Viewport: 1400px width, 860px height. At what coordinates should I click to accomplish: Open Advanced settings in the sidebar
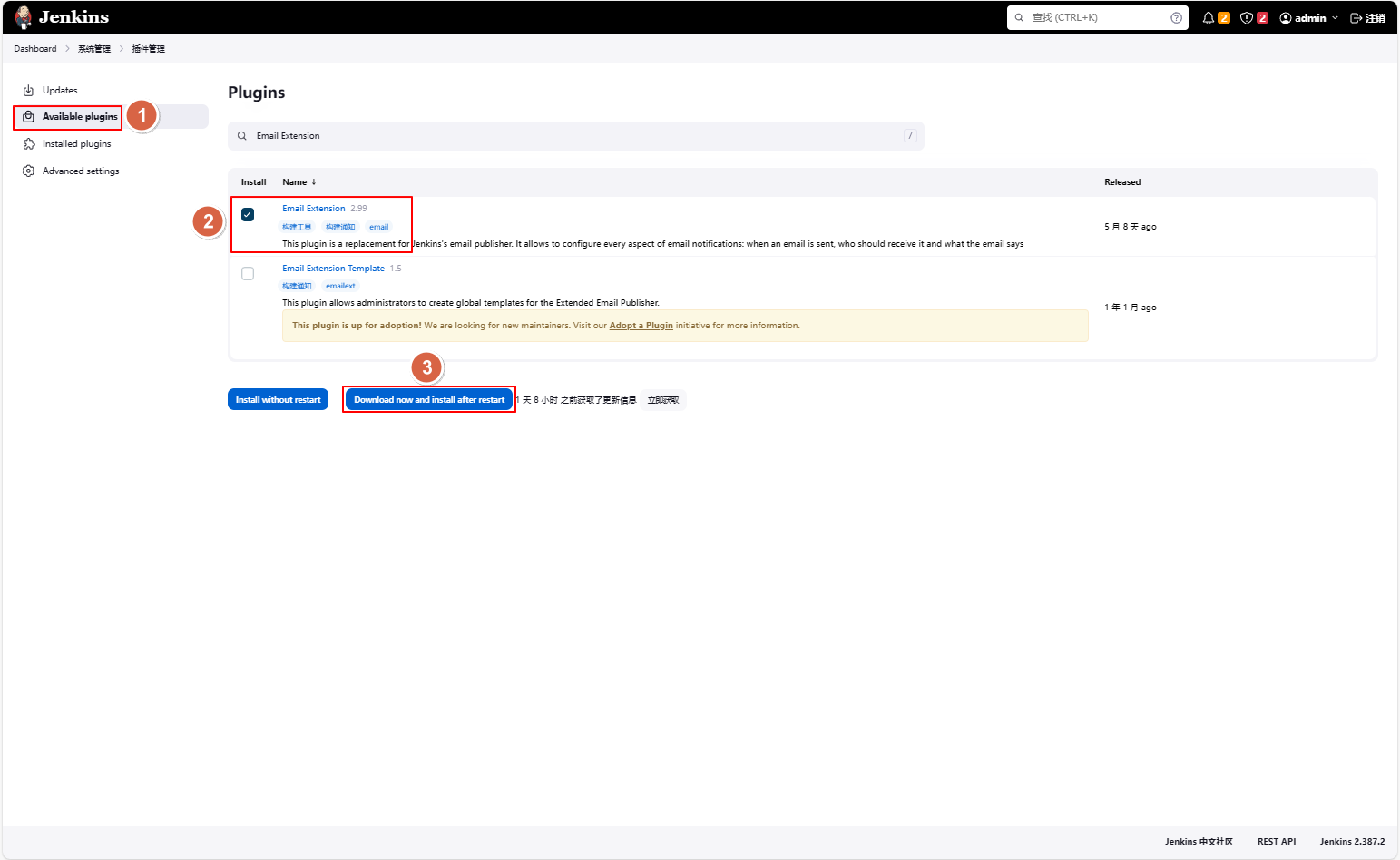(x=111, y=171)
